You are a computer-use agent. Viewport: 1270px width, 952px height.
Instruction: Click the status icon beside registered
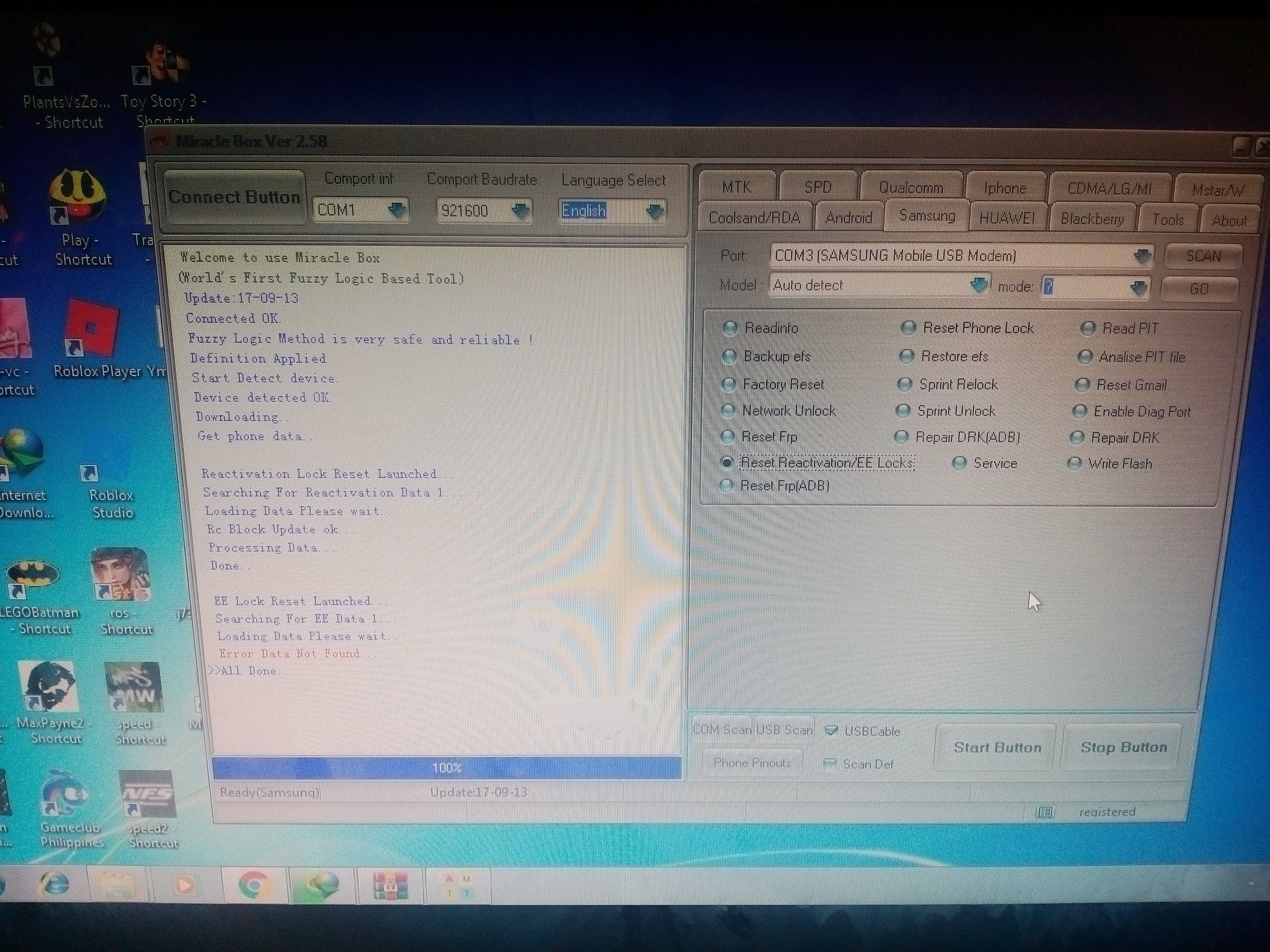pos(1044,811)
